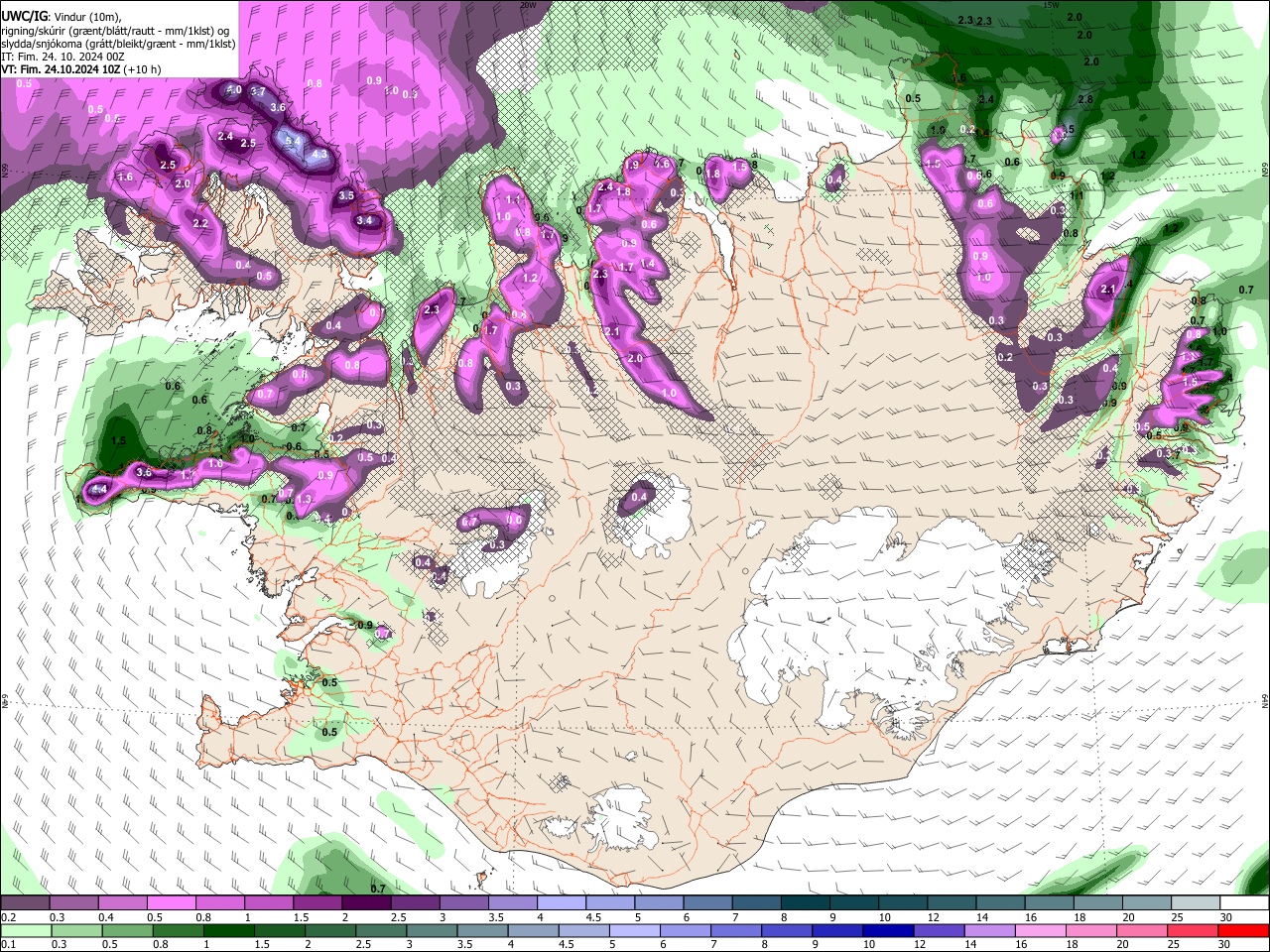The width and height of the screenshot is (1270, 952).
Task: Click the 4.3 snowfall value on the map
Action: [319, 155]
